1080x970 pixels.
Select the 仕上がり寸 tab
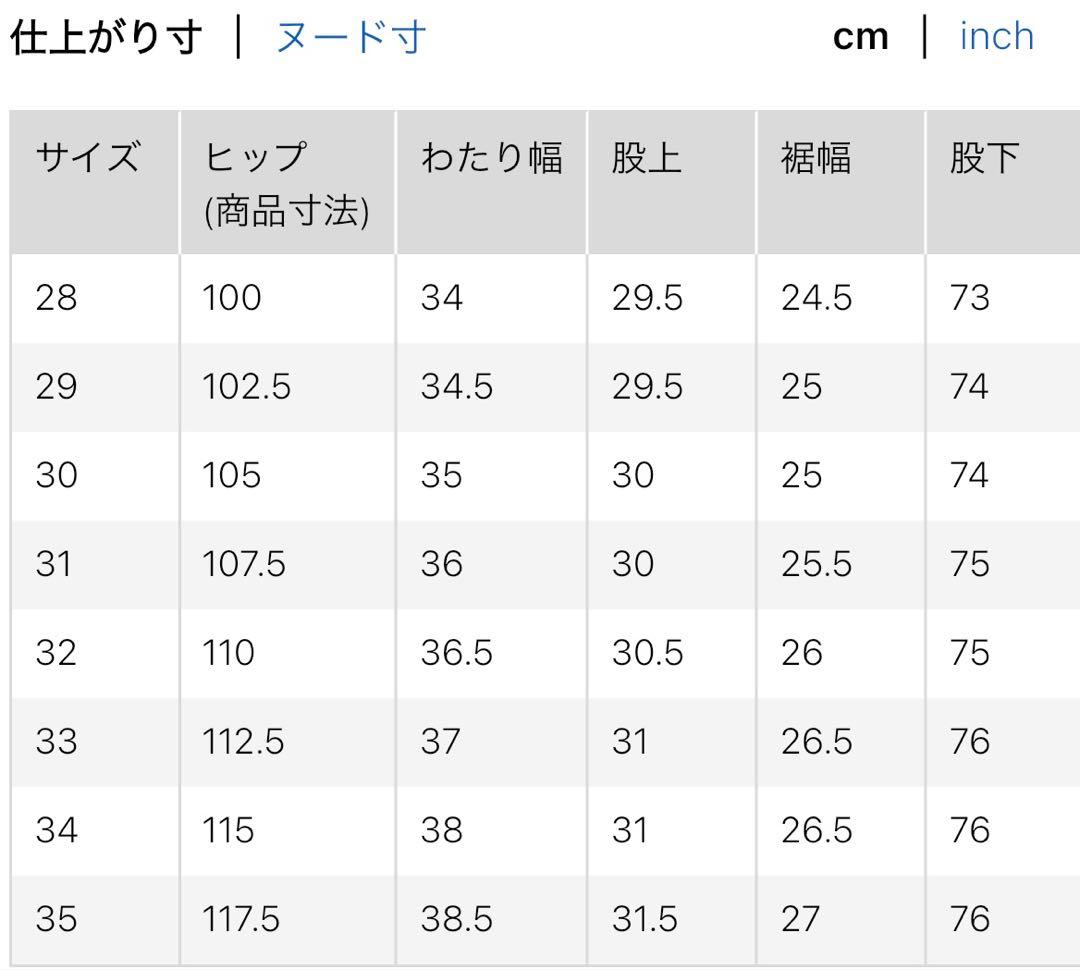pos(106,37)
